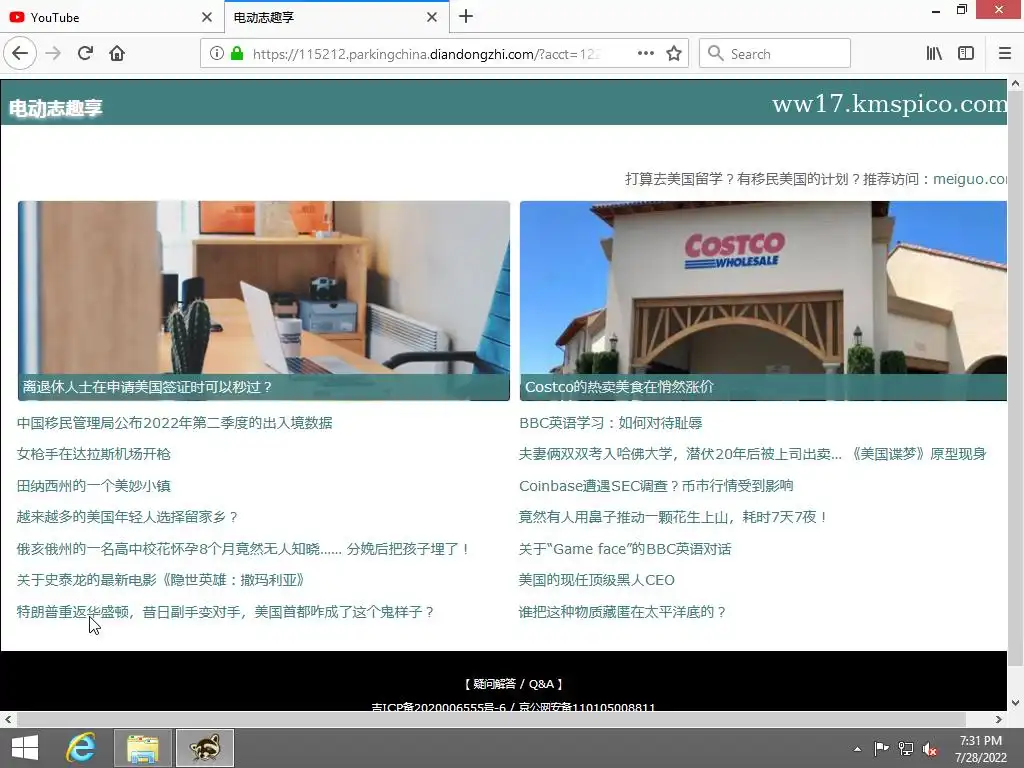Open Coinbase遭遇SEC调查 article link
Image resolution: width=1024 pixels, height=768 pixels.
tap(656, 486)
